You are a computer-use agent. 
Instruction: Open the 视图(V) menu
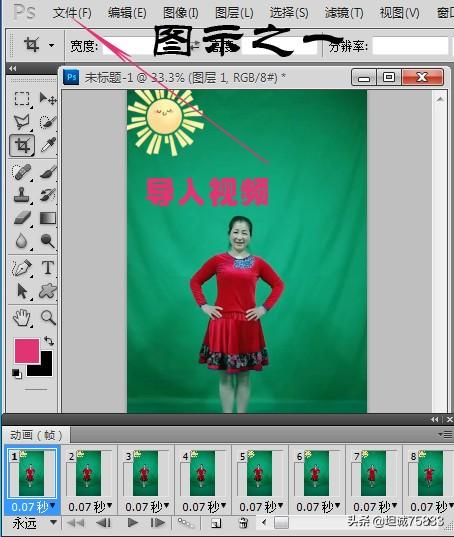point(400,13)
